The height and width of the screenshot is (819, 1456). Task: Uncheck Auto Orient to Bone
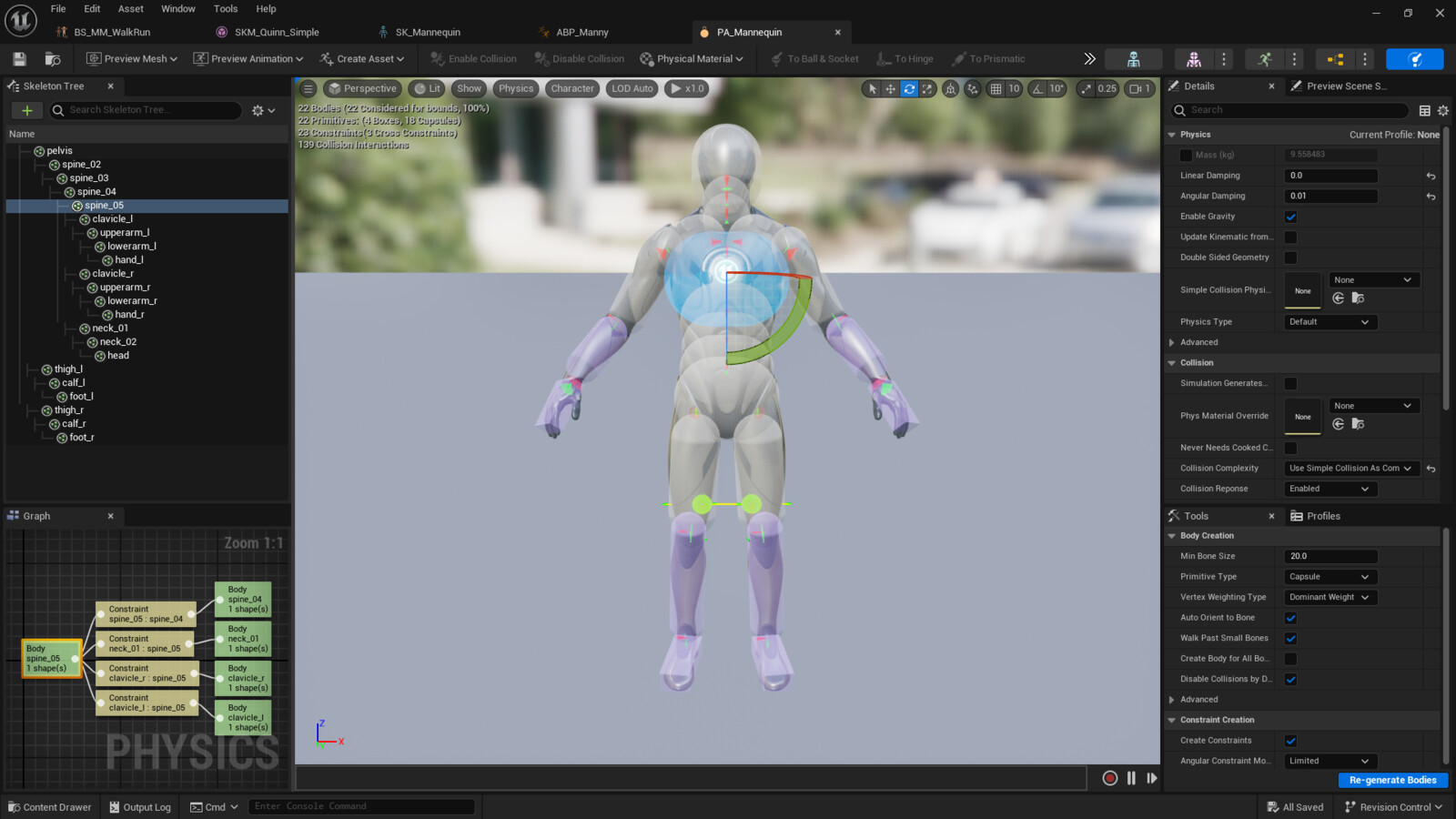pos(1290,618)
